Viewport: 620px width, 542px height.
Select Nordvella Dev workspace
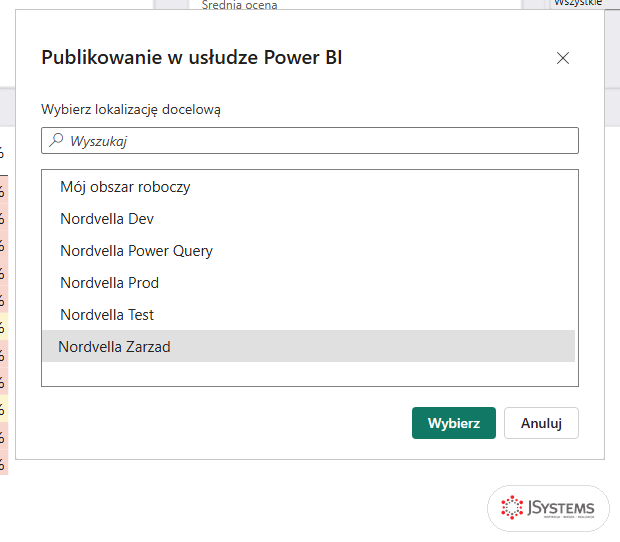308,219
